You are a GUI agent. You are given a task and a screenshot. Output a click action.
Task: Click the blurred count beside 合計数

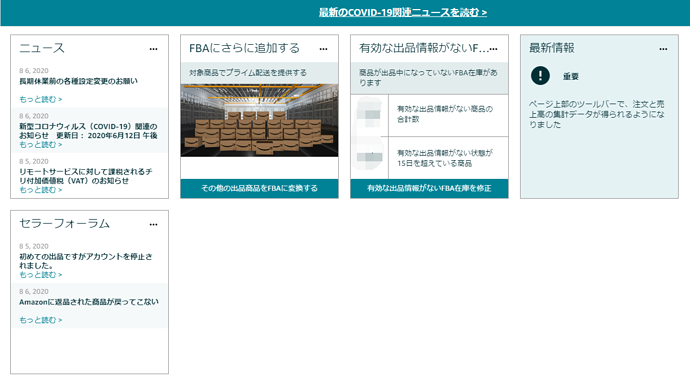(x=370, y=115)
